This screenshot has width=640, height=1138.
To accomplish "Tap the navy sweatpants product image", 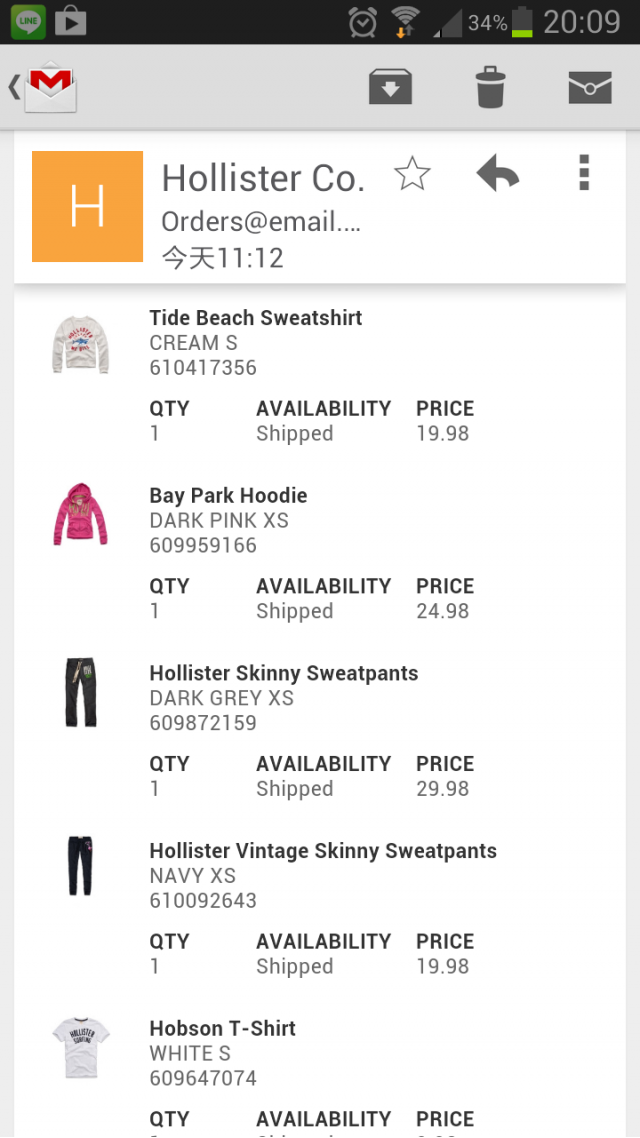I will 80,866.
